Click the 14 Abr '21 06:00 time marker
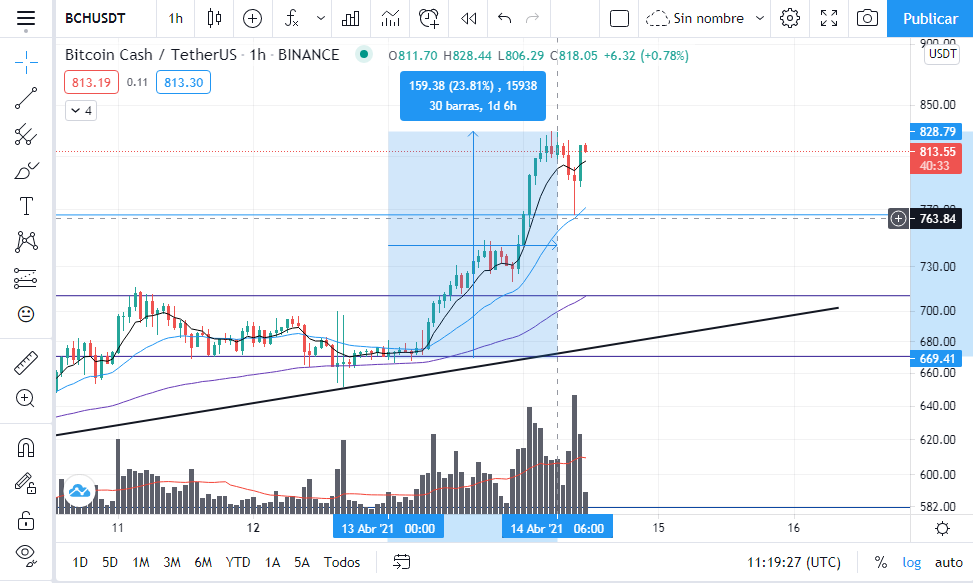This screenshot has width=973, height=583. (557, 528)
